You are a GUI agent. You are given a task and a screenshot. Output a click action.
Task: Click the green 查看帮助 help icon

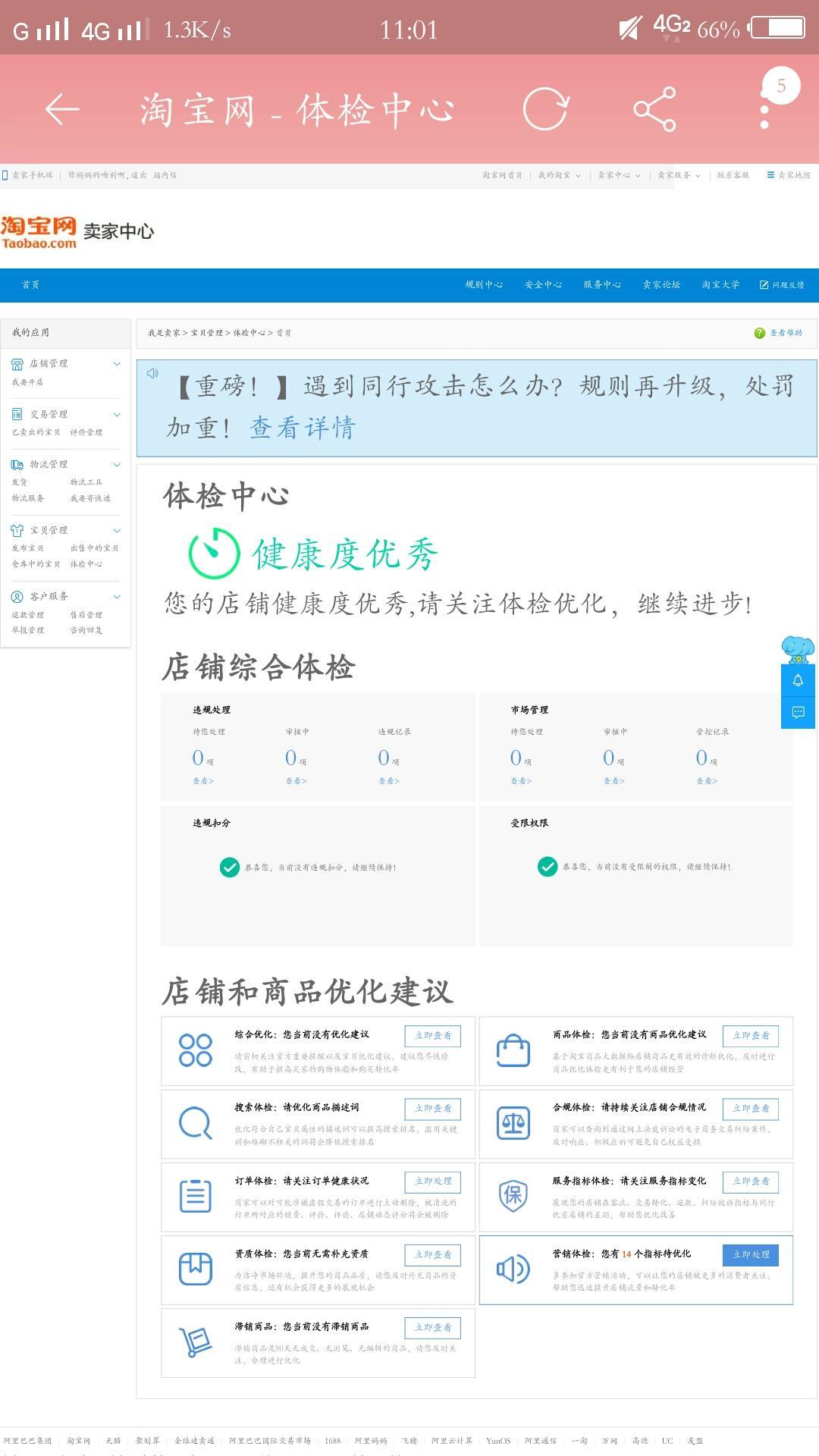coord(760,333)
